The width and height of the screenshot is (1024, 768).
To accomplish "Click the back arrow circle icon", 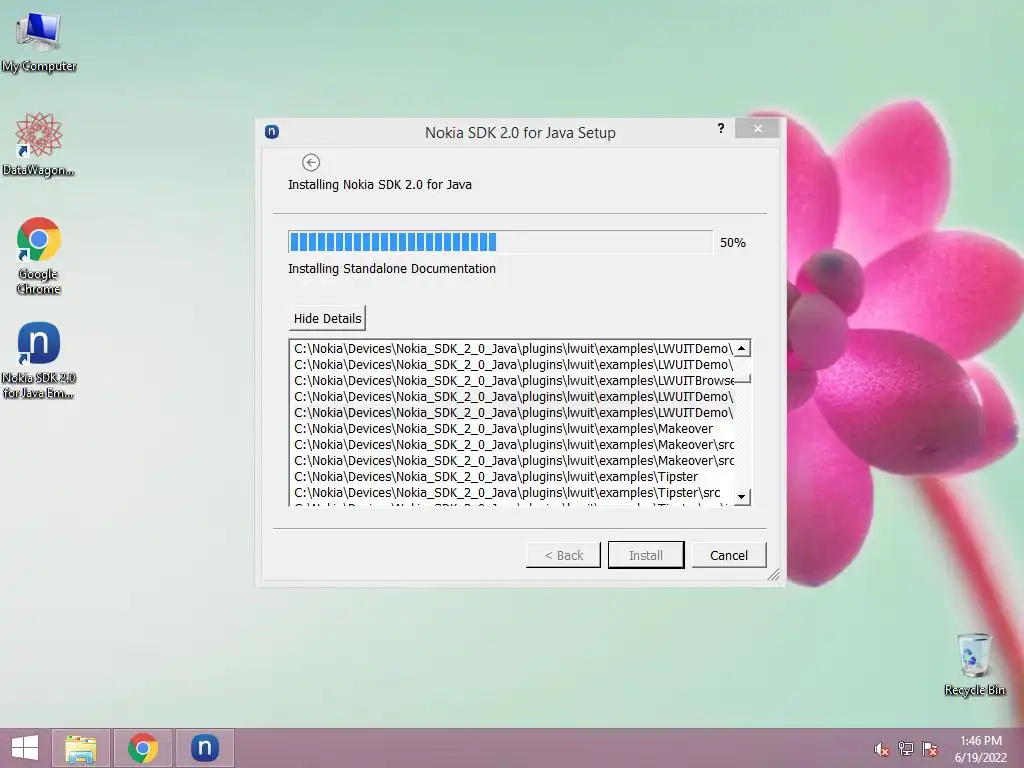I will click(x=311, y=163).
